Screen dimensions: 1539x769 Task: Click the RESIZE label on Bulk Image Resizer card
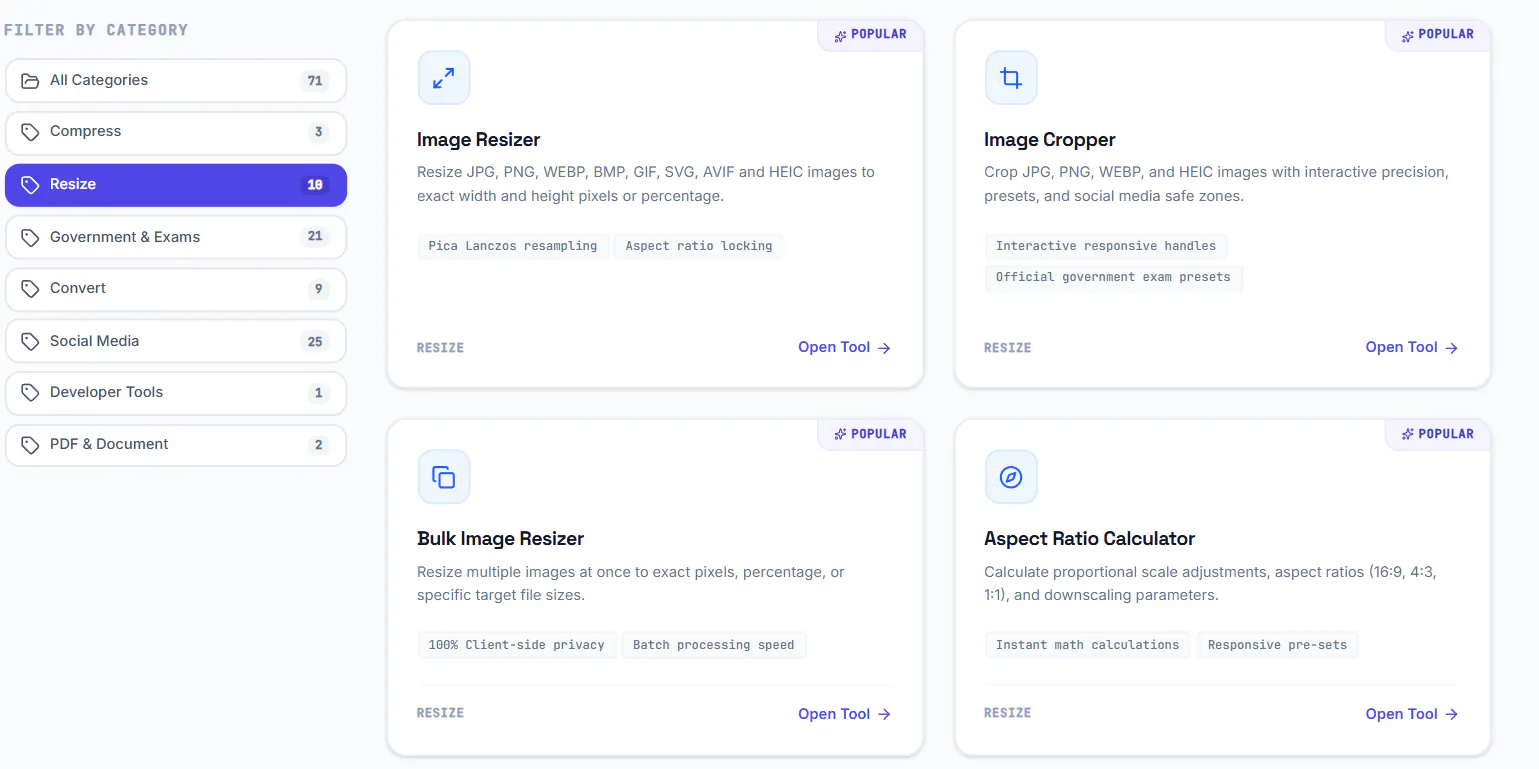pyautogui.click(x=441, y=713)
